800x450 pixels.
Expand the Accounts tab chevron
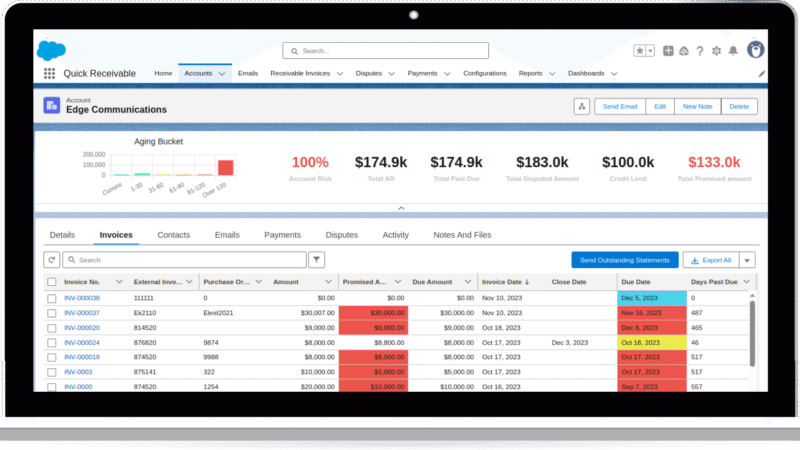[222, 74]
